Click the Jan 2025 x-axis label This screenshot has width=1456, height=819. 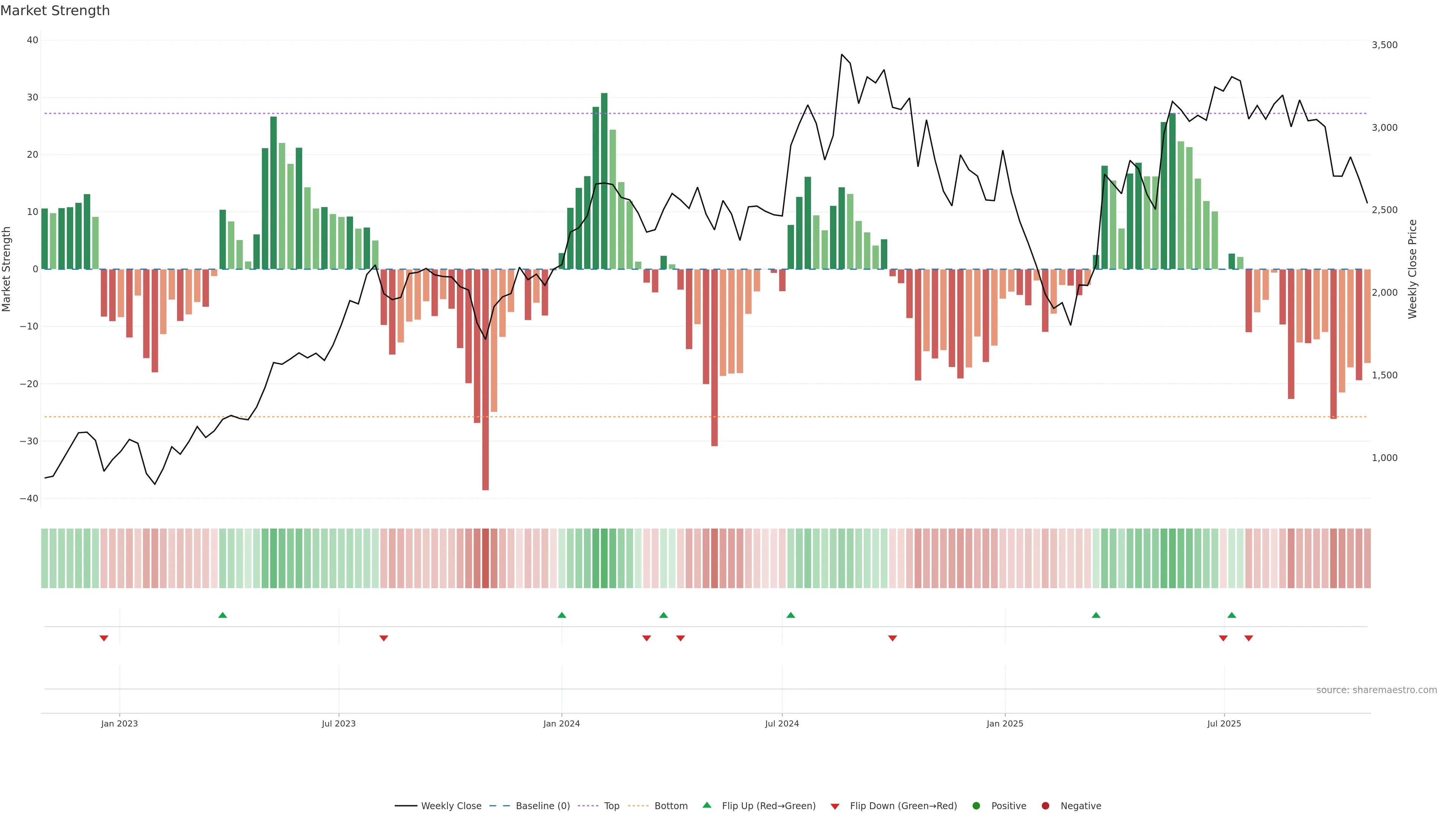(x=1004, y=723)
